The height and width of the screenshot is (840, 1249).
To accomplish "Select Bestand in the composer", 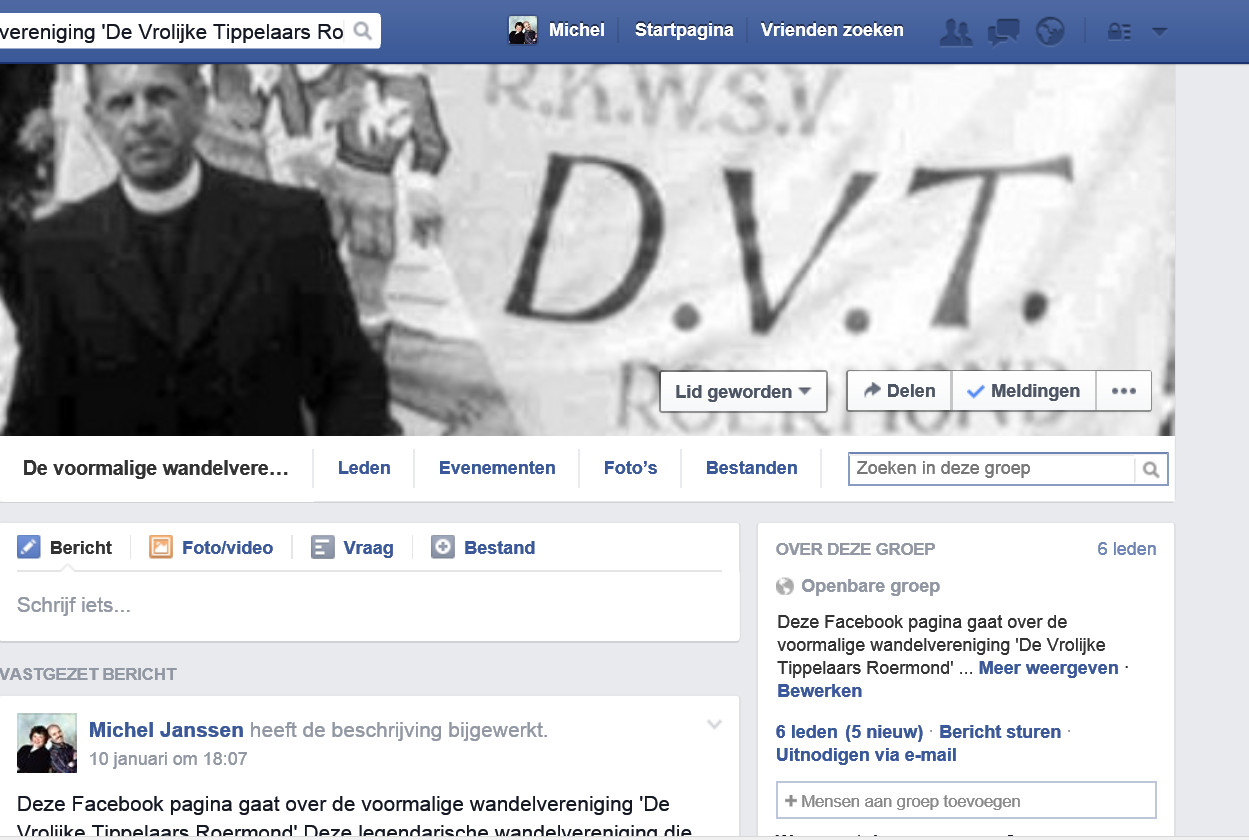I will point(483,548).
